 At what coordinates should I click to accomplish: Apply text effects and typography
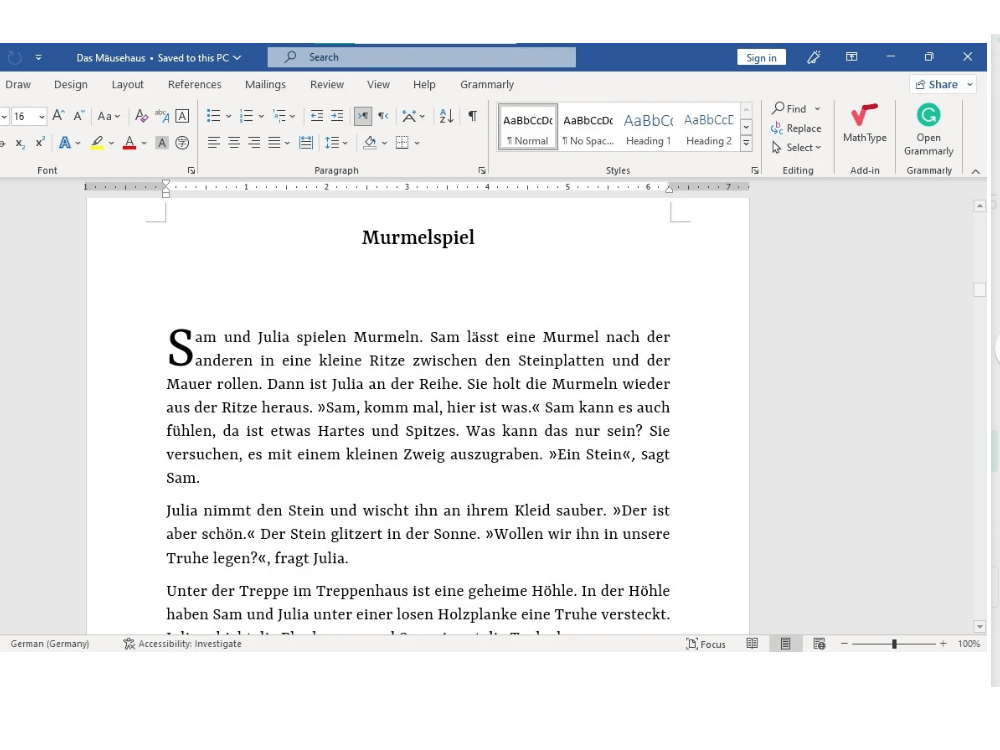click(64, 143)
